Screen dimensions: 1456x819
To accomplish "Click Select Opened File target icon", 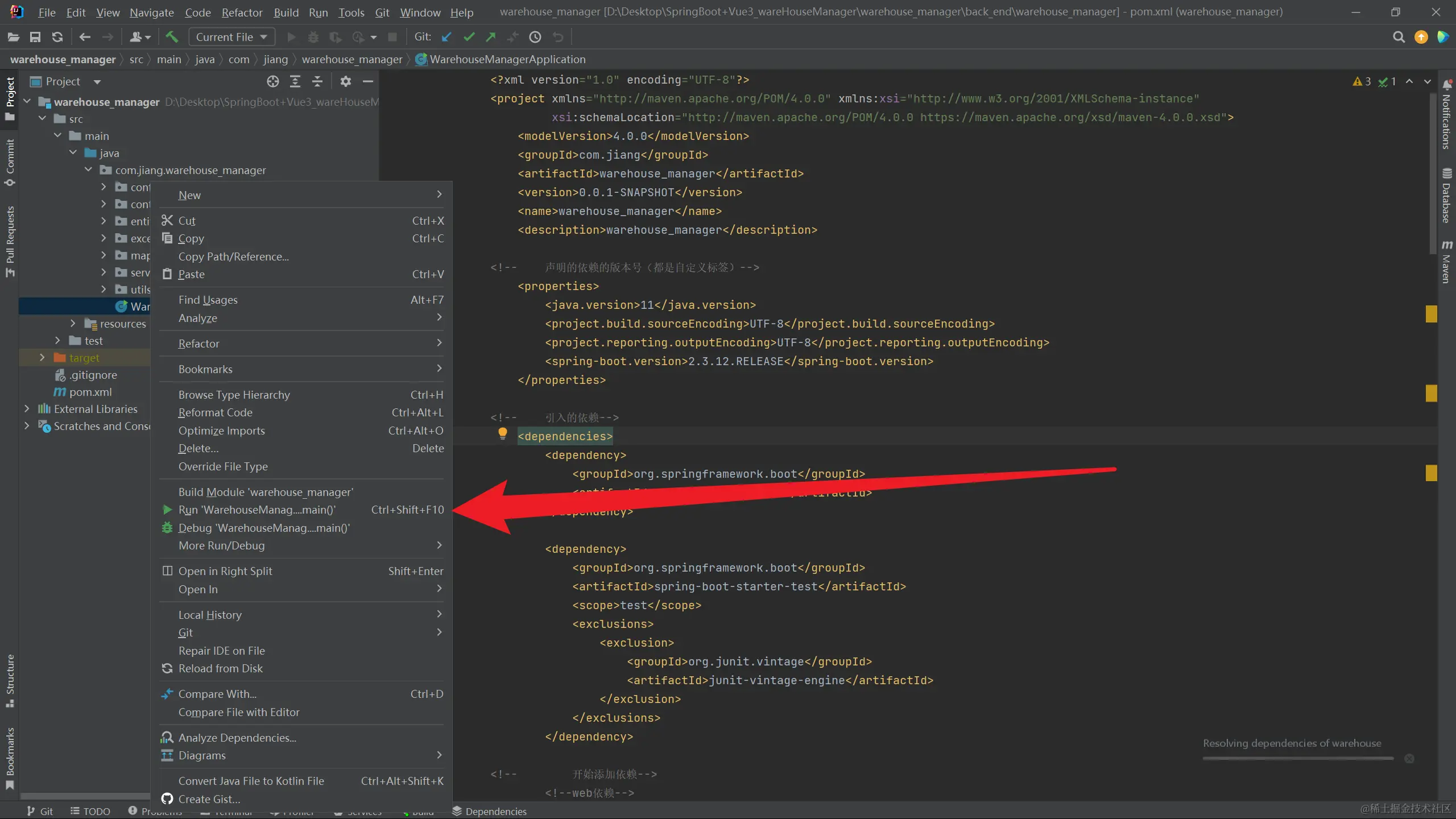I will click(x=273, y=81).
